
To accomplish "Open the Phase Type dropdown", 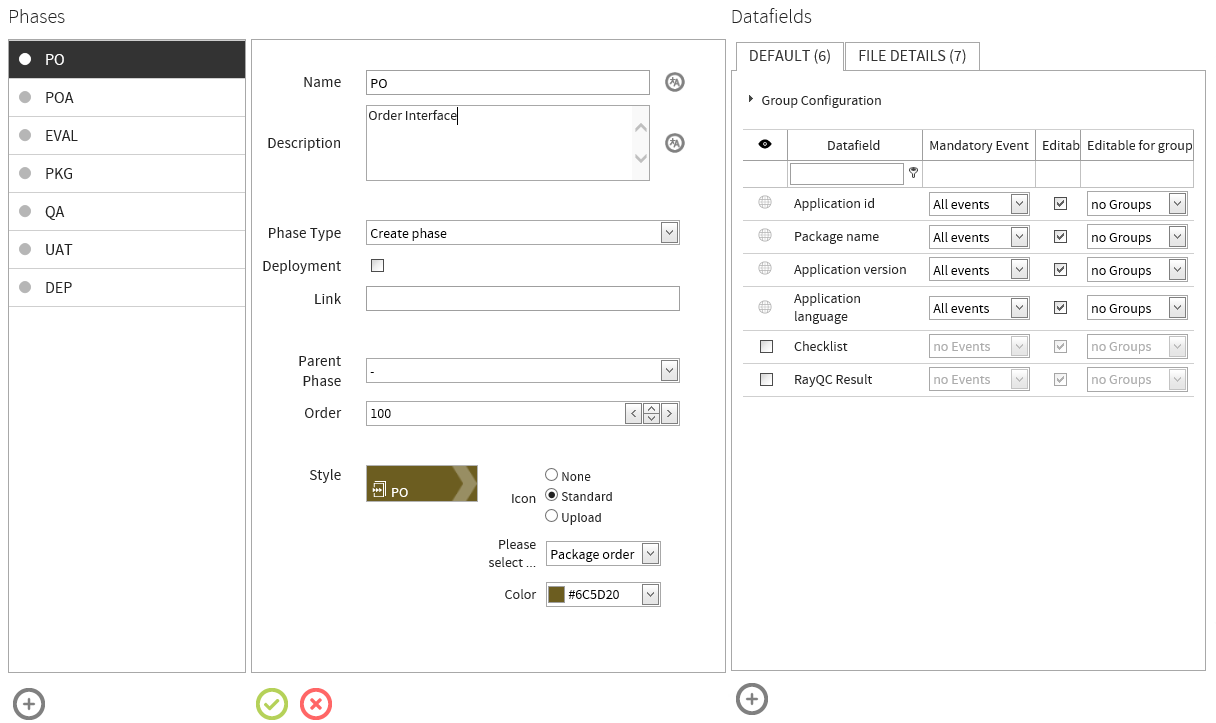I will tap(668, 233).
